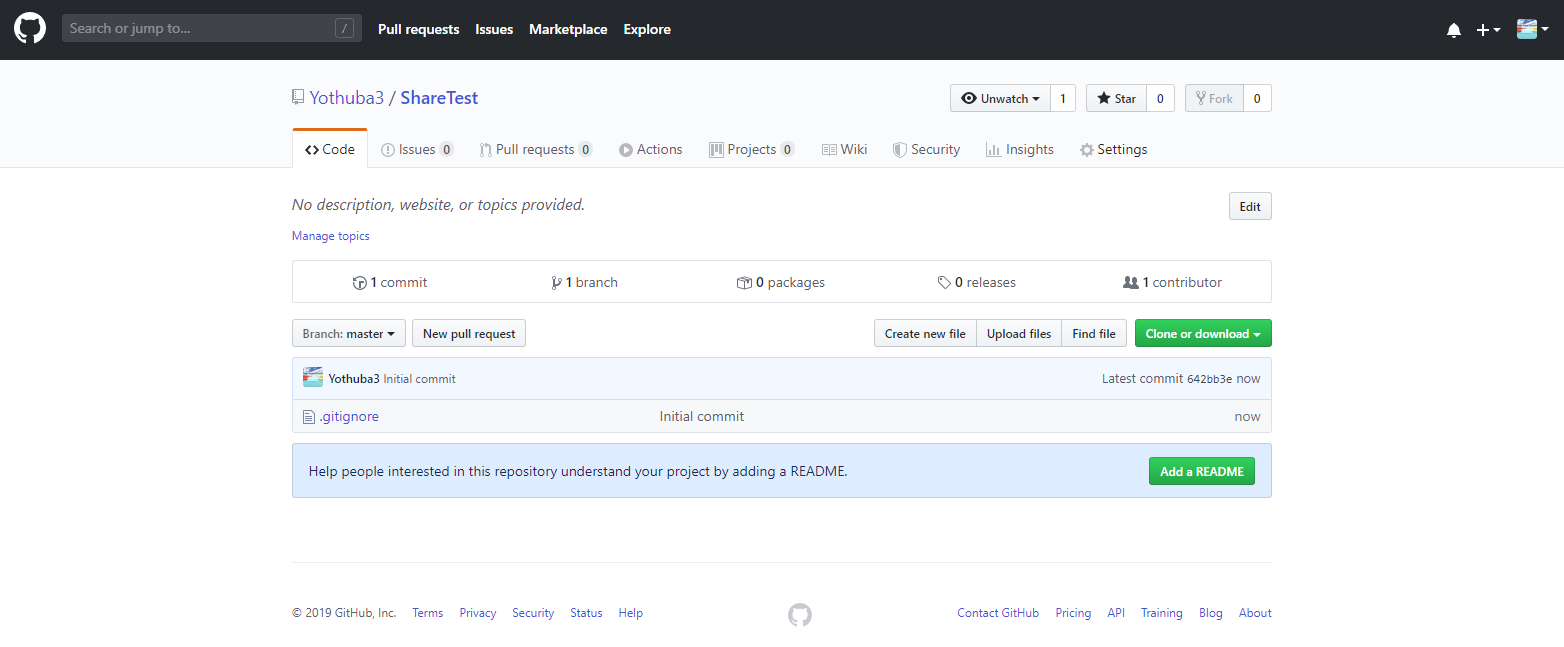Open the plus create-new menu
Viewport: 1564px width, 647px height.
point(1488,30)
